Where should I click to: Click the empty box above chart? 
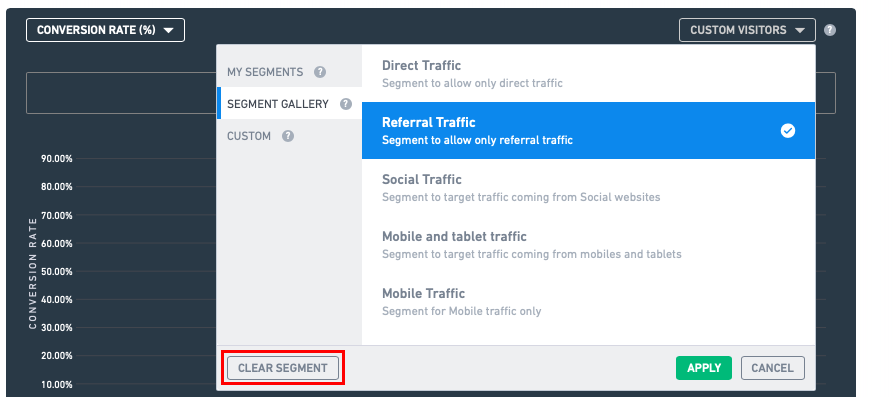(x=121, y=93)
